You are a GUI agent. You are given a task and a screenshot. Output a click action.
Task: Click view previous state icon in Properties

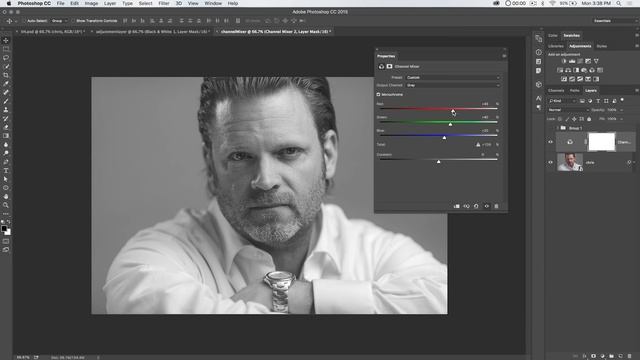(x=467, y=207)
